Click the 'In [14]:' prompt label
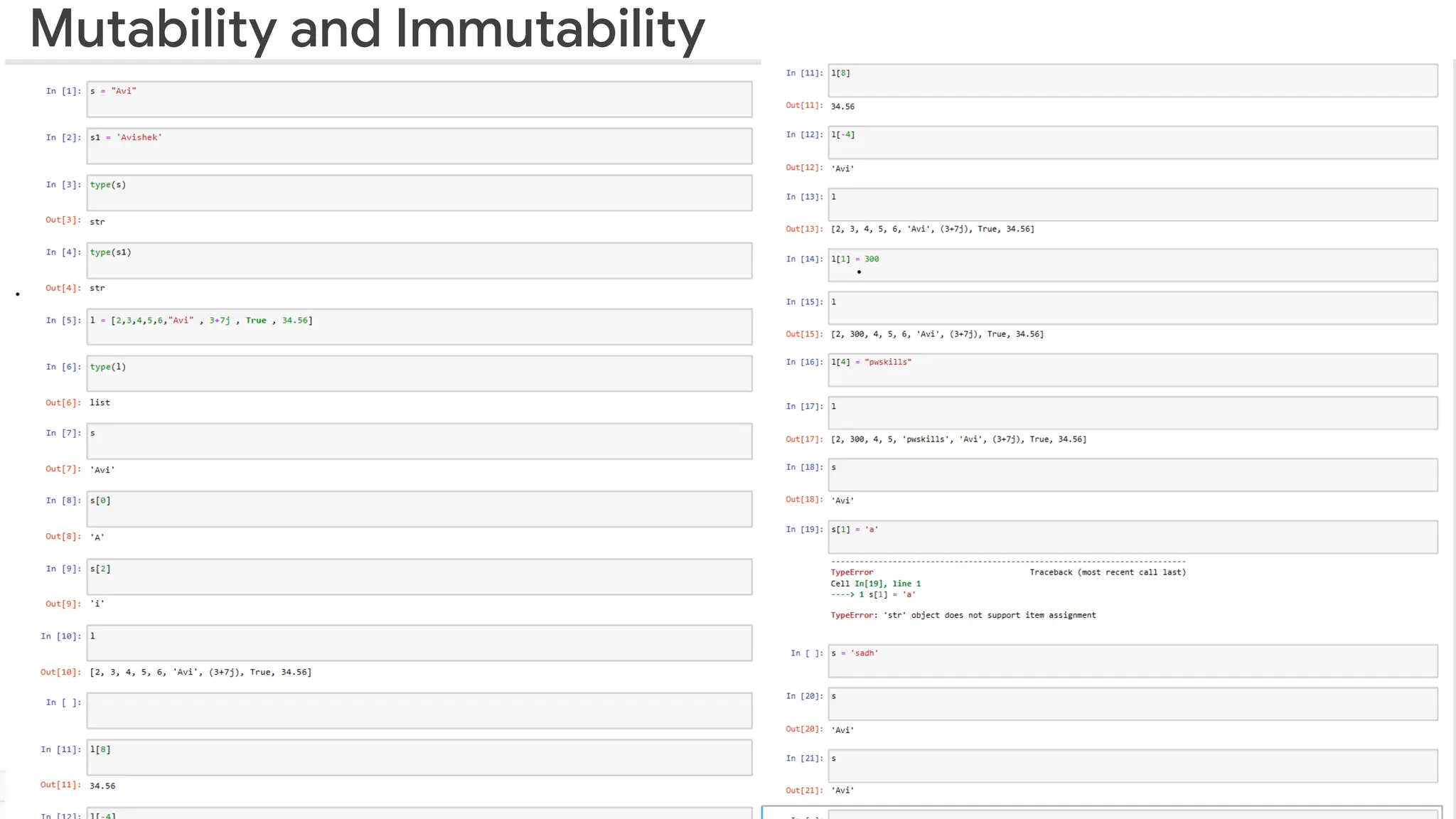This screenshot has height=819, width=1456. tap(805, 259)
